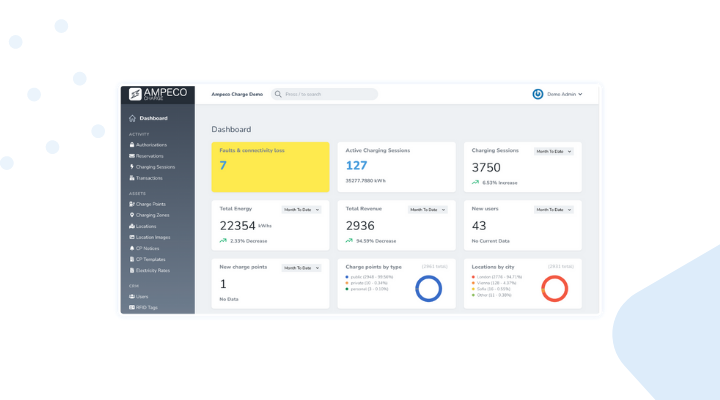Open Total Energy Month To Date dropdown
The image size is (720, 400).
(301, 210)
